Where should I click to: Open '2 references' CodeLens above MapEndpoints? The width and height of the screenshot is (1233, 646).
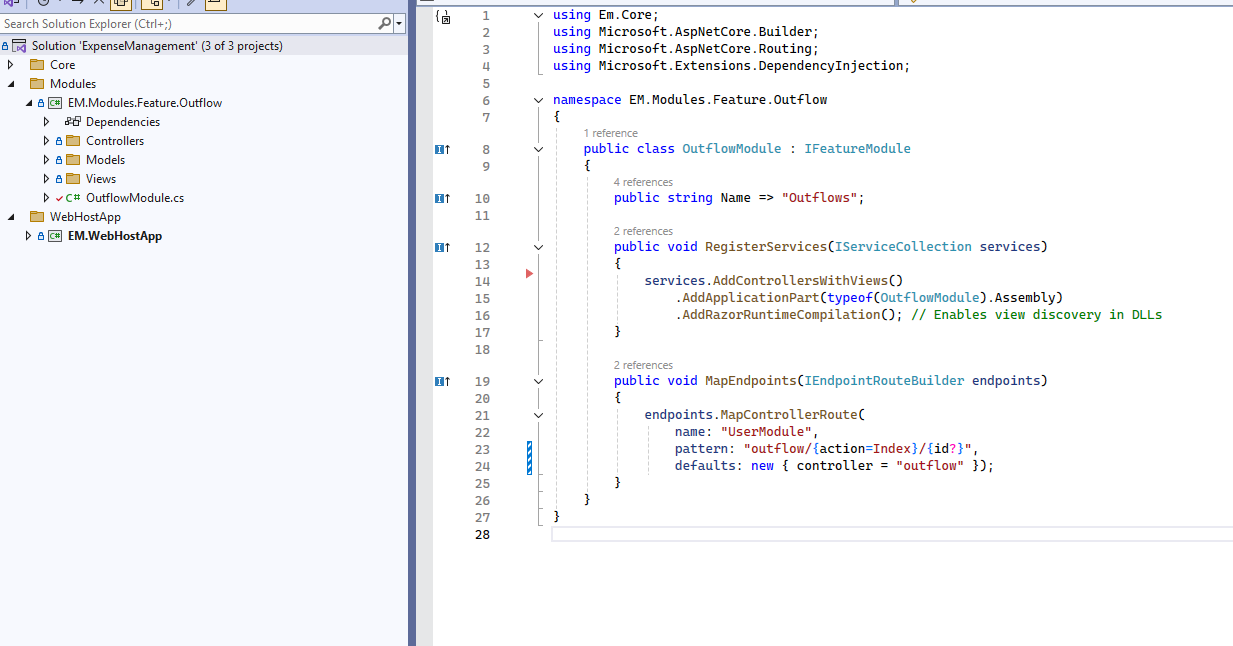coord(643,365)
